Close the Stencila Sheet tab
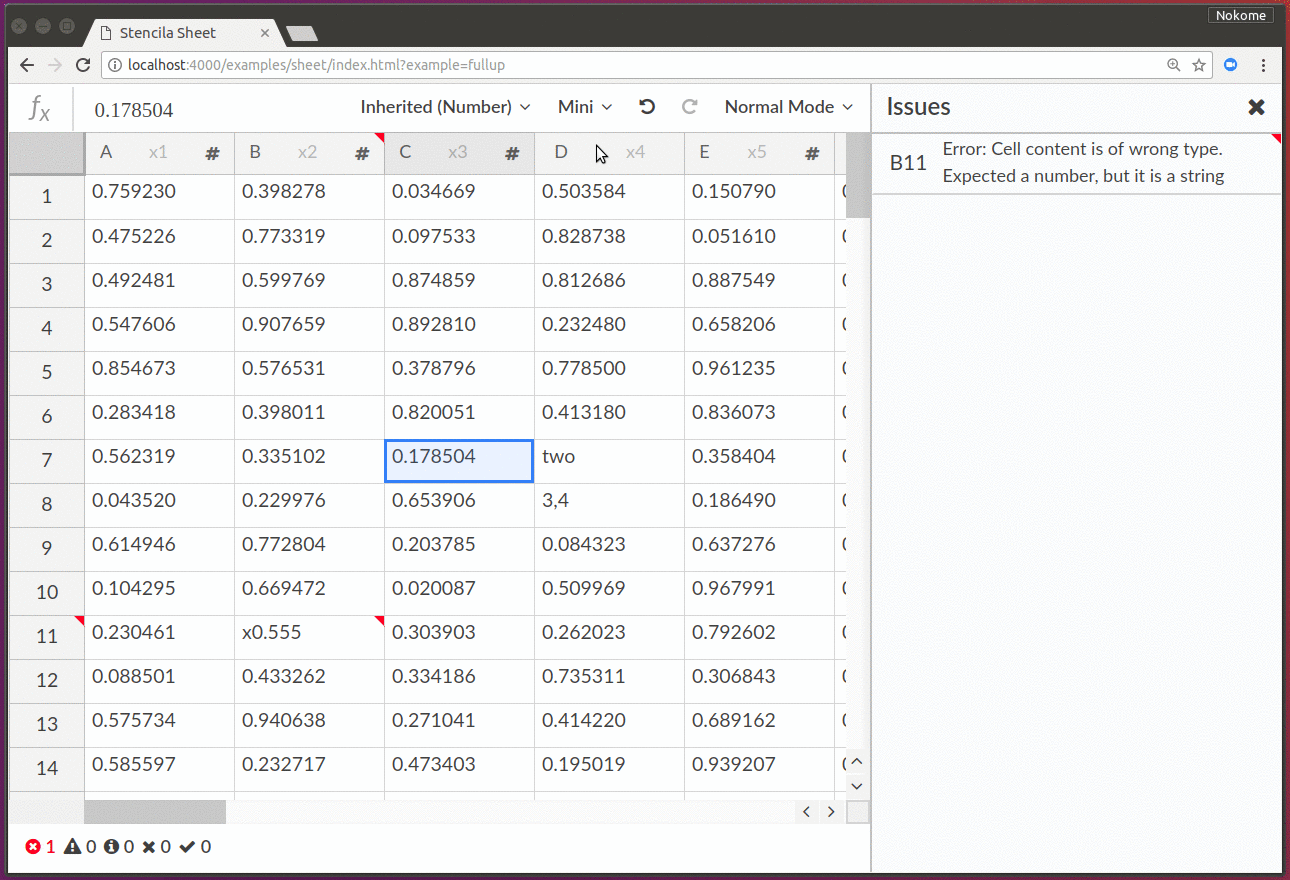Image resolution: width=1290 pixels, height=880 pixels. pyautogui.click(x=265, y=33)
